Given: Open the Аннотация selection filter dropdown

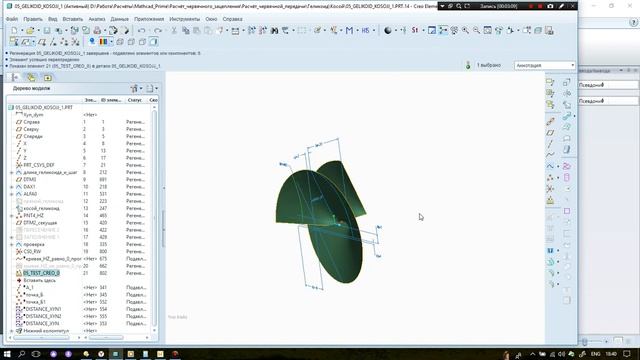Looking at the screenshot, I should (544, 65).
